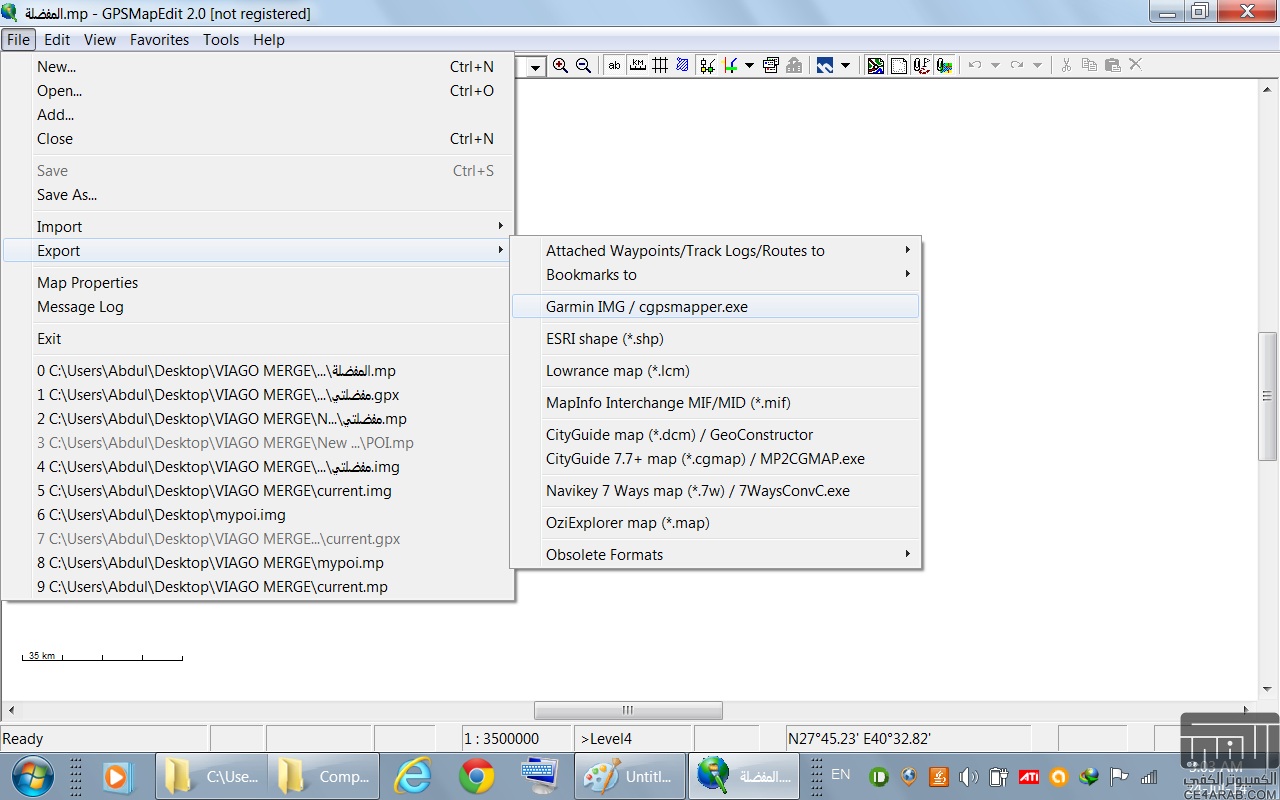This screenshot has height=800, width=1280.
Task: Expand the Bookmarks to submenu
Action: pyautogui.click(x=716, y=275)
